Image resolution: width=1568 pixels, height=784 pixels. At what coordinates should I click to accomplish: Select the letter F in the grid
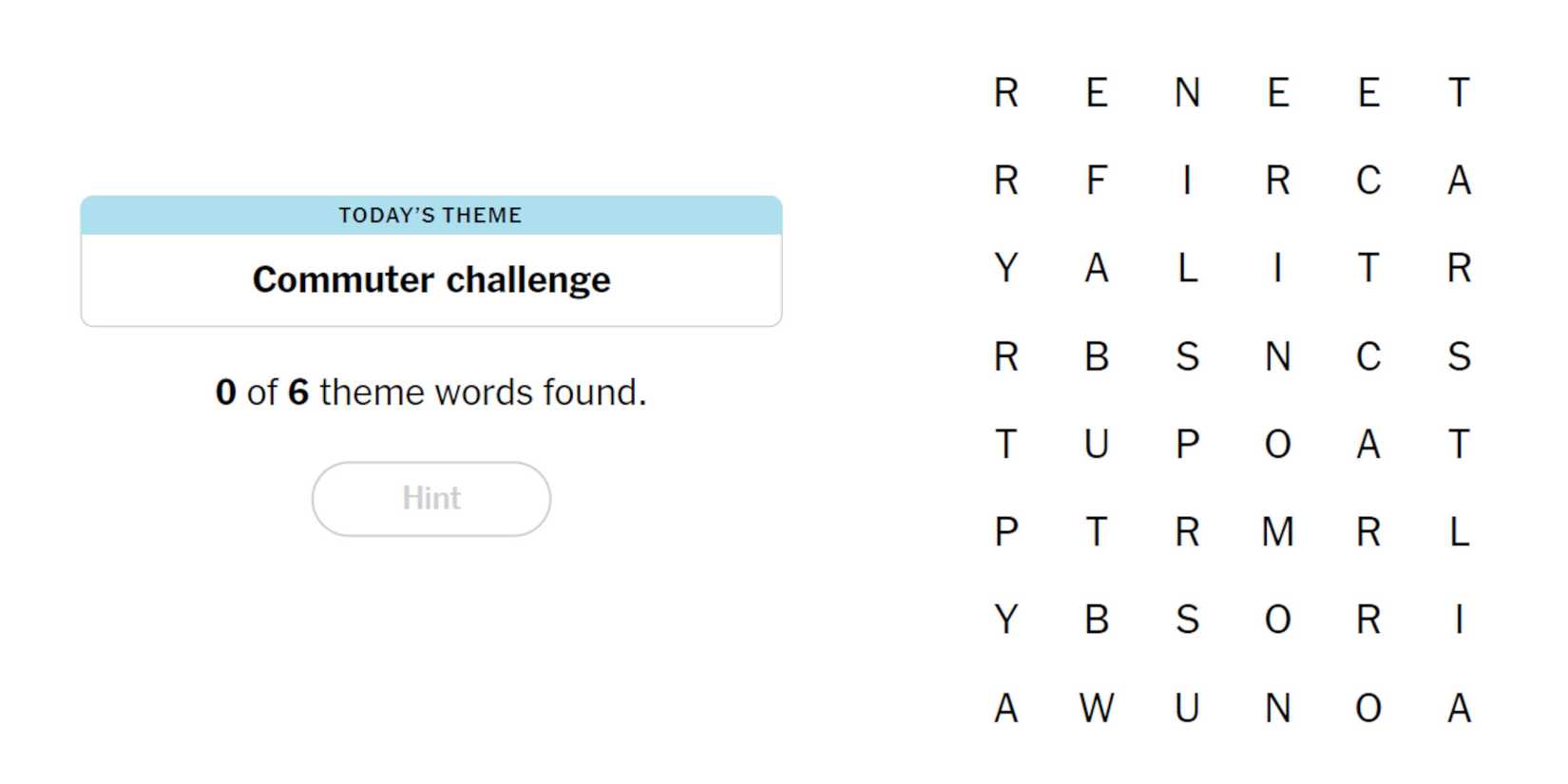click(1097, 181)
